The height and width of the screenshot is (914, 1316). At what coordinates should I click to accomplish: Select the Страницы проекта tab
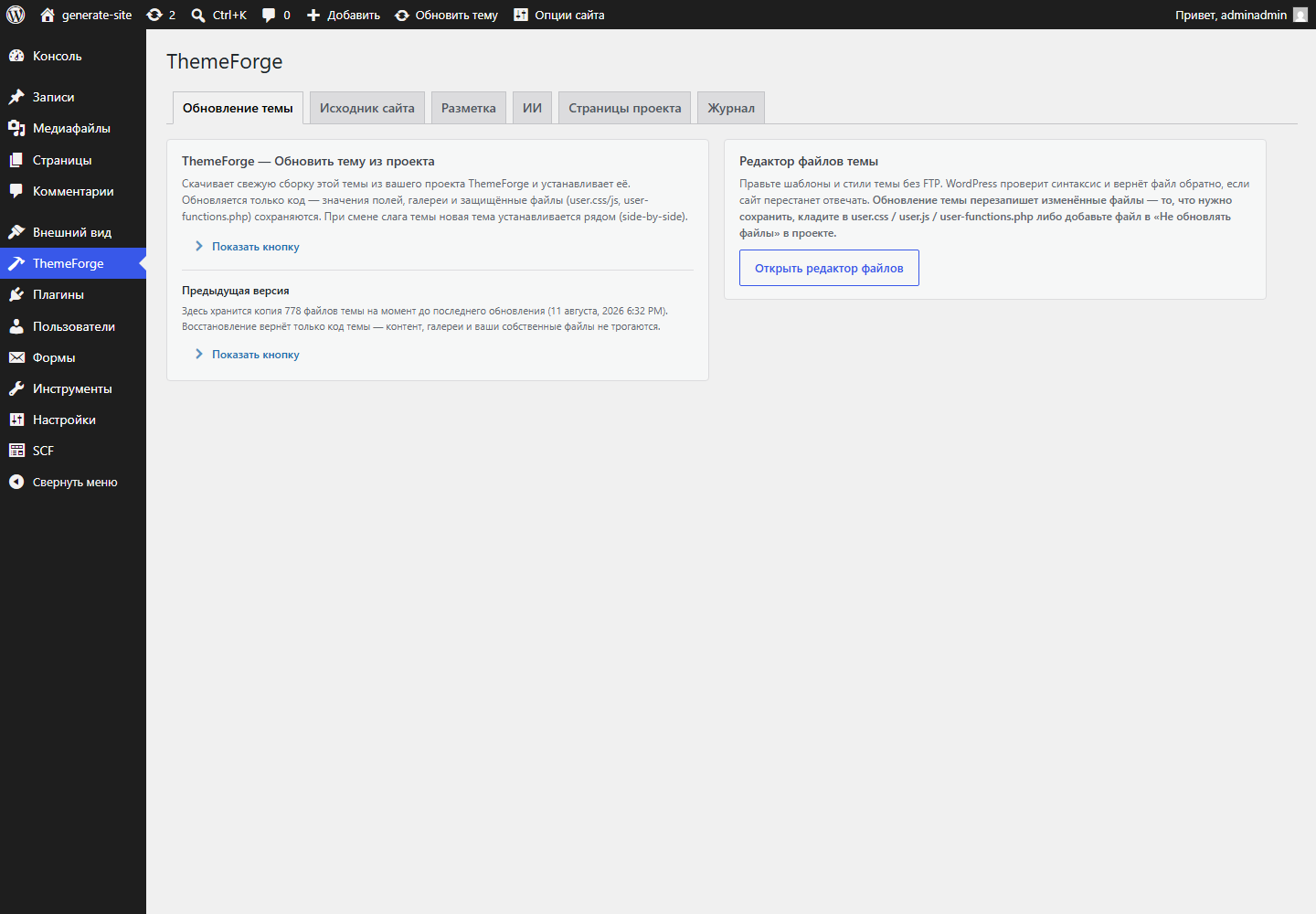pyautogui.click(x=624, y=108)
